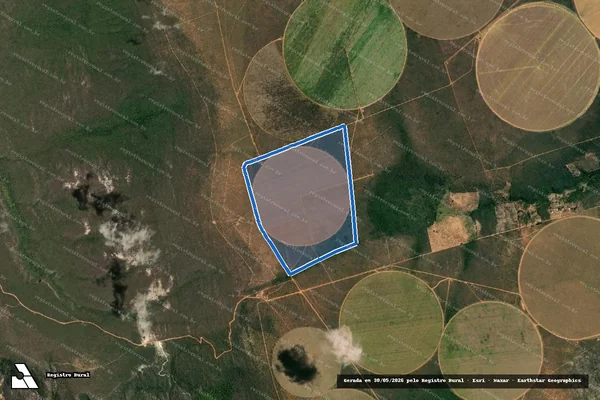Click the Registro Rural logo icon
The height and width of the screenshot is (400, 600).
click(x=24, y=376)
